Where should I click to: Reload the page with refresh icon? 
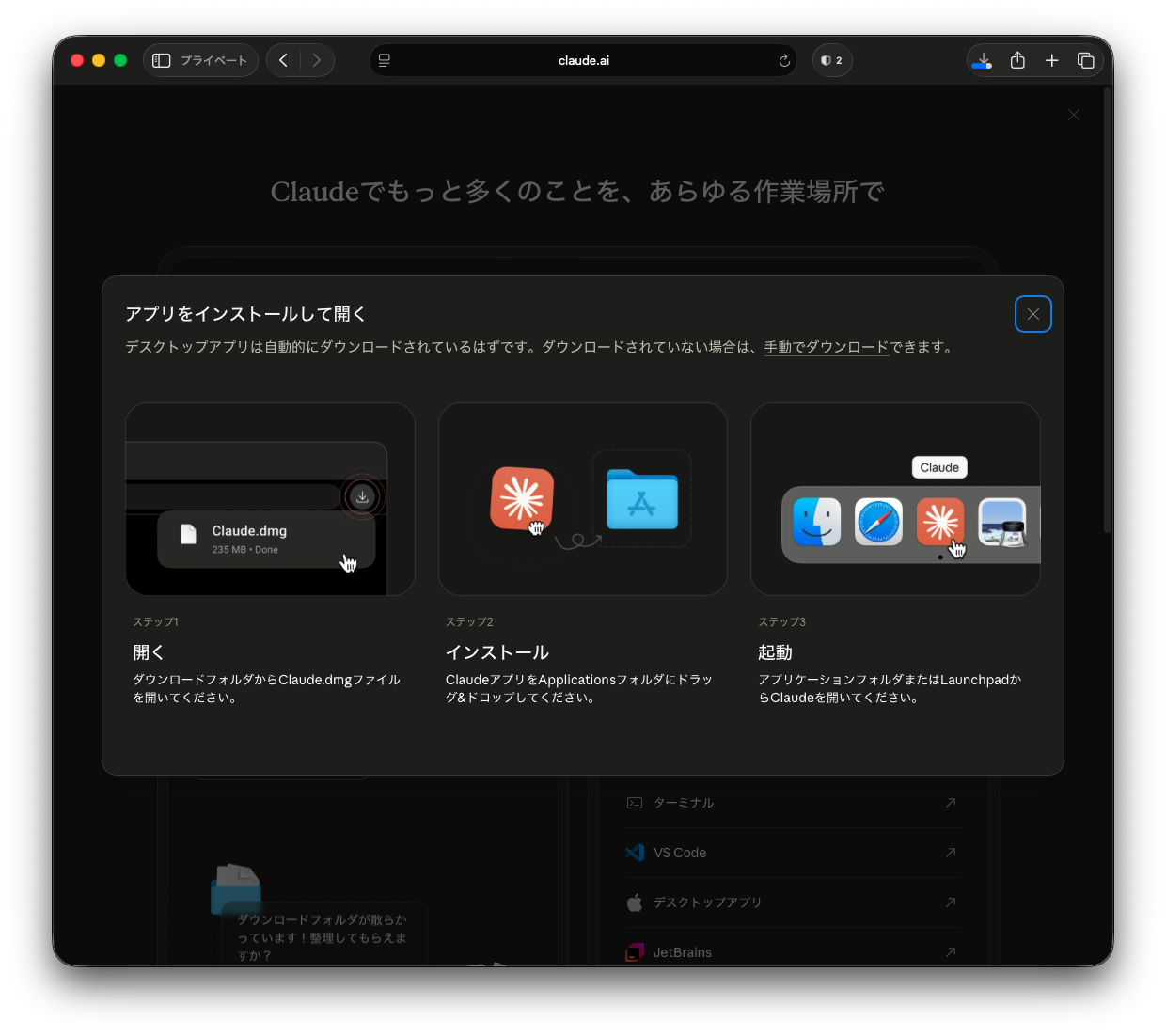pyautogui.click(x=784, y=60)
